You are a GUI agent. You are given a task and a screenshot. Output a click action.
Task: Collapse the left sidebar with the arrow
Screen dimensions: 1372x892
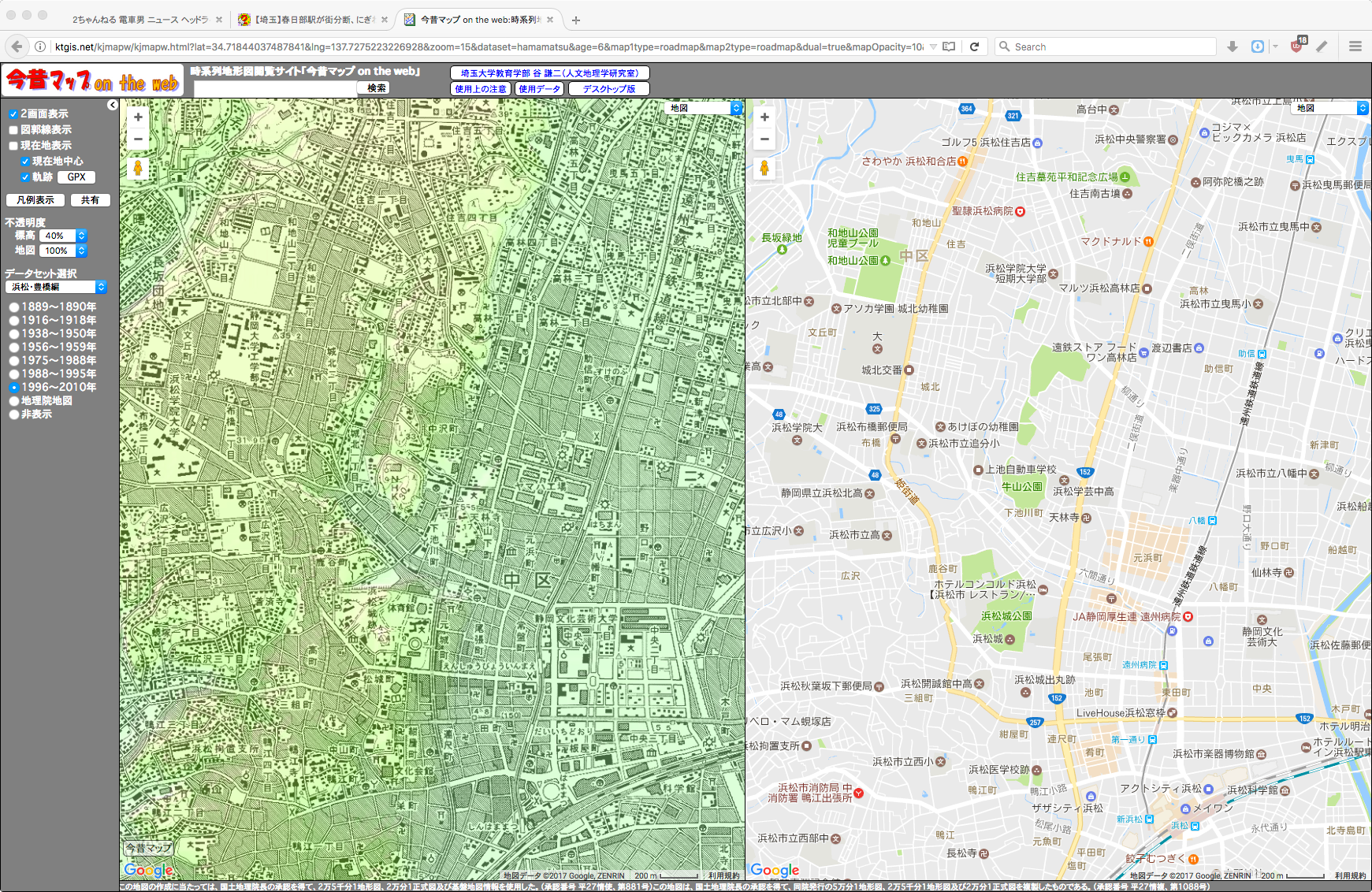(113, 105)
